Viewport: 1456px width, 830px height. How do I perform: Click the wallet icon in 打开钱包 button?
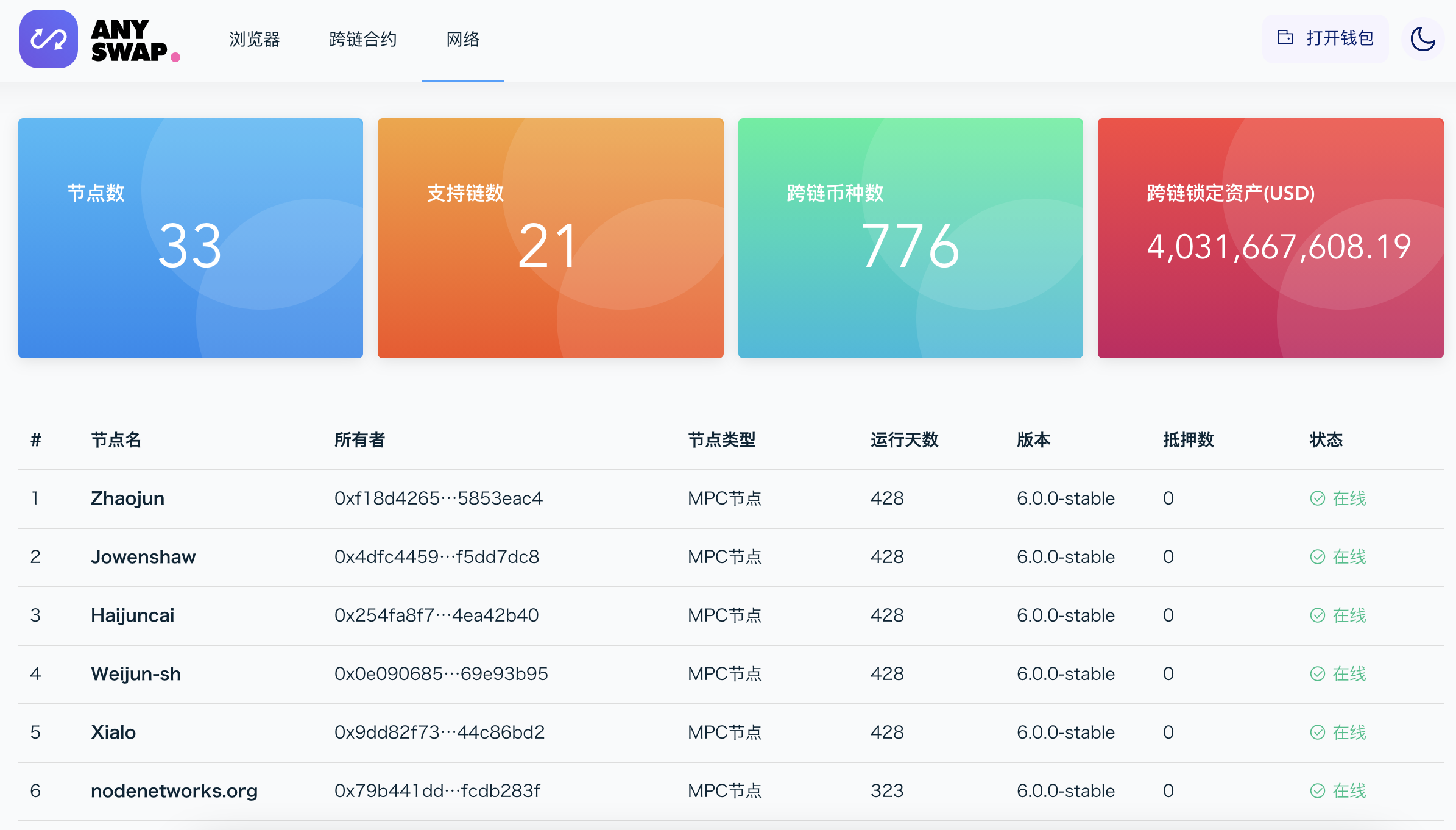coord(1285,38)
